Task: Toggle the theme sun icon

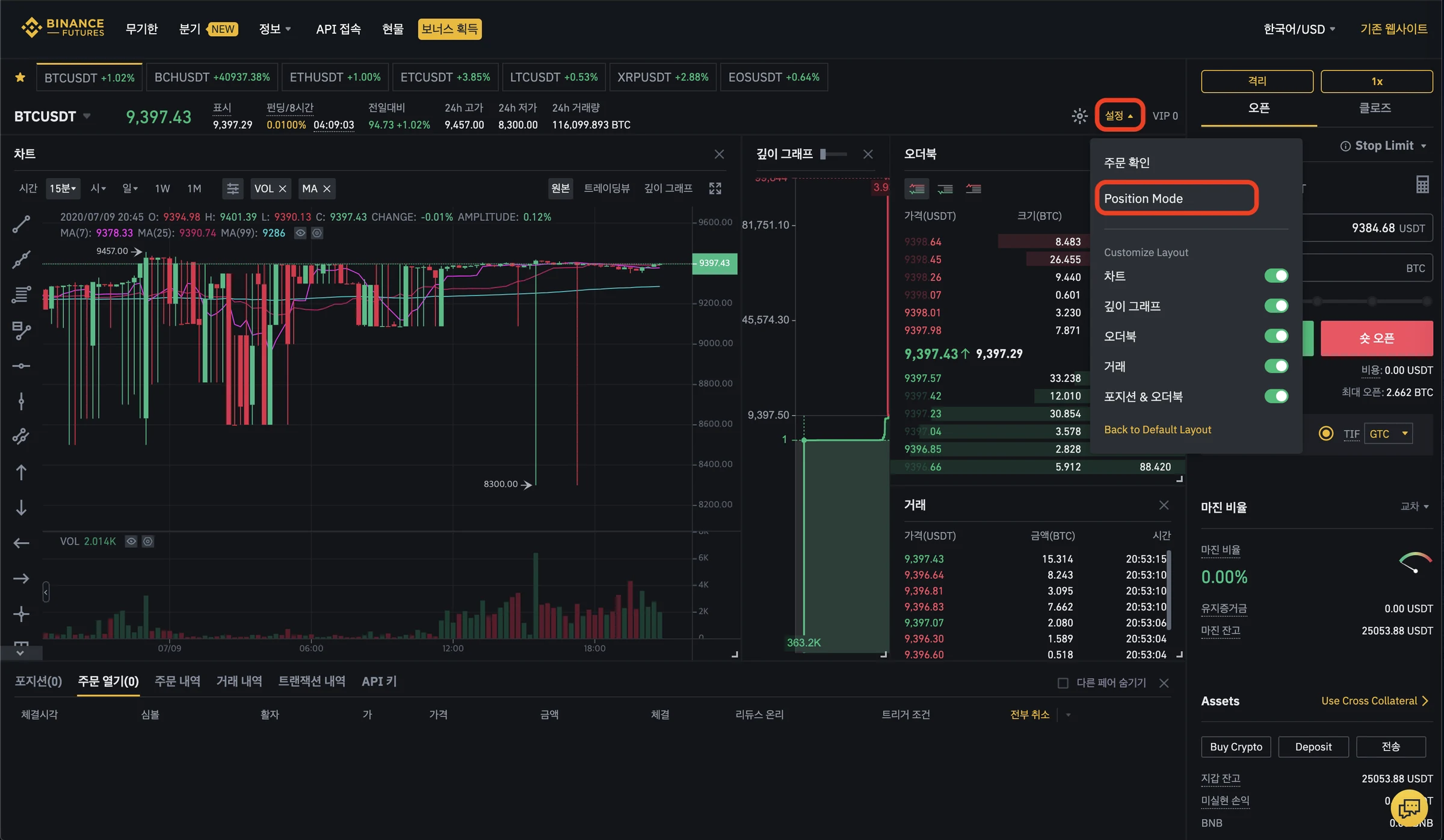Action: click(x=1079, y=116)
